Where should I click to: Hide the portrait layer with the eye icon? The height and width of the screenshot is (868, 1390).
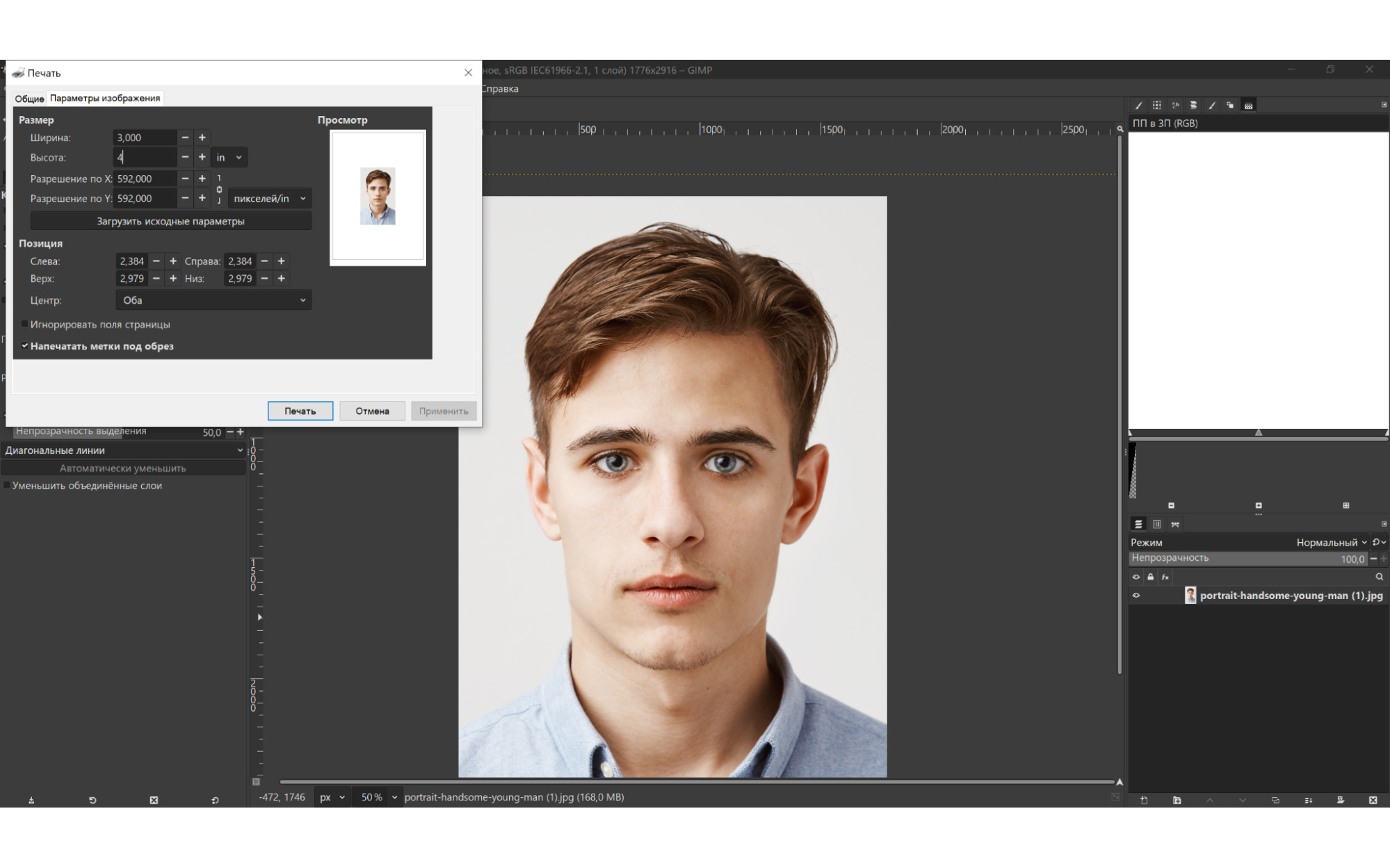[1136, 596]
